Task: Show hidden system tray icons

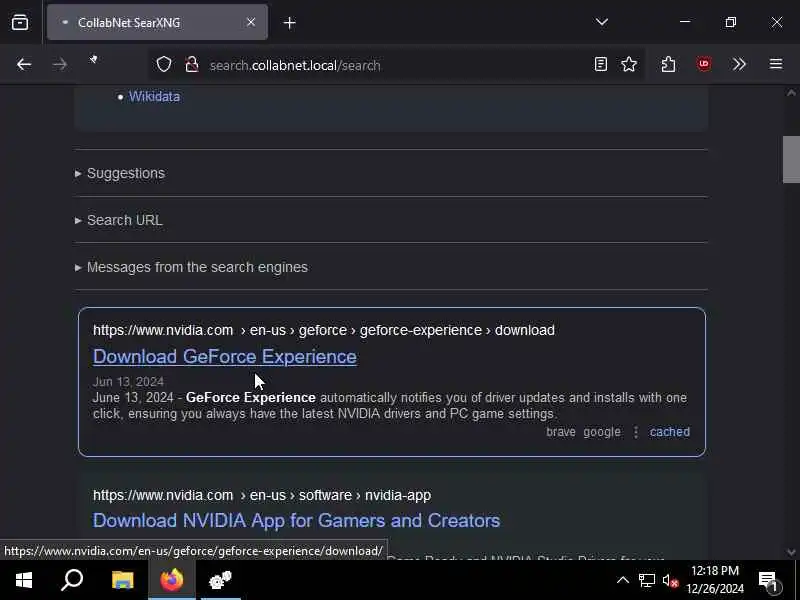Action: click(622, 580)
